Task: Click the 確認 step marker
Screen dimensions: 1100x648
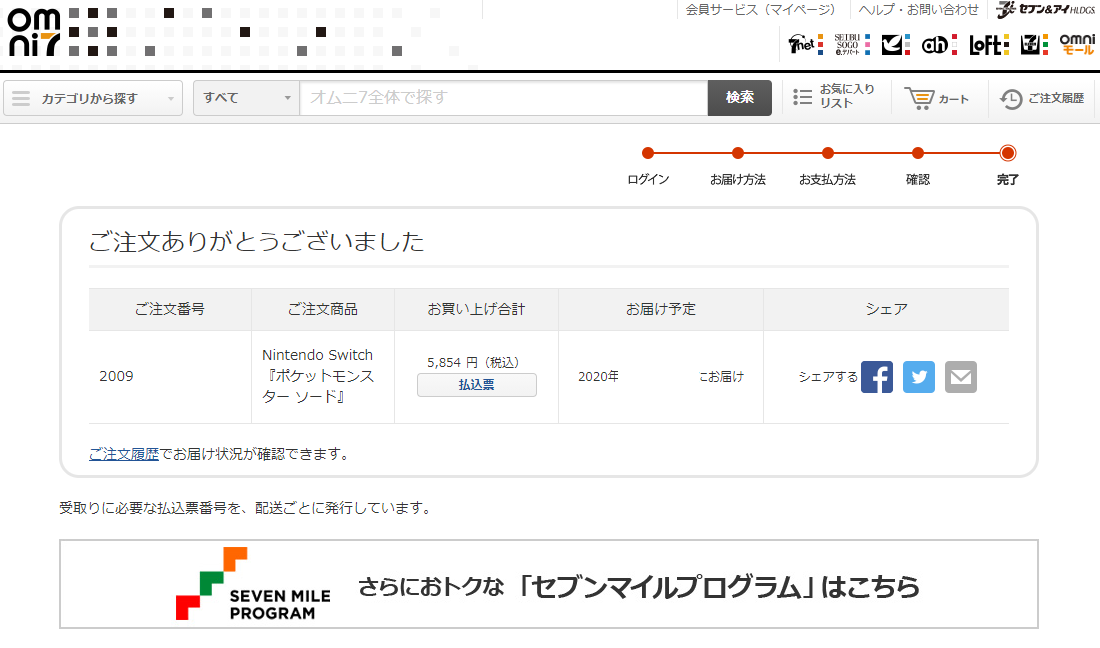Action: click(918, 153)
